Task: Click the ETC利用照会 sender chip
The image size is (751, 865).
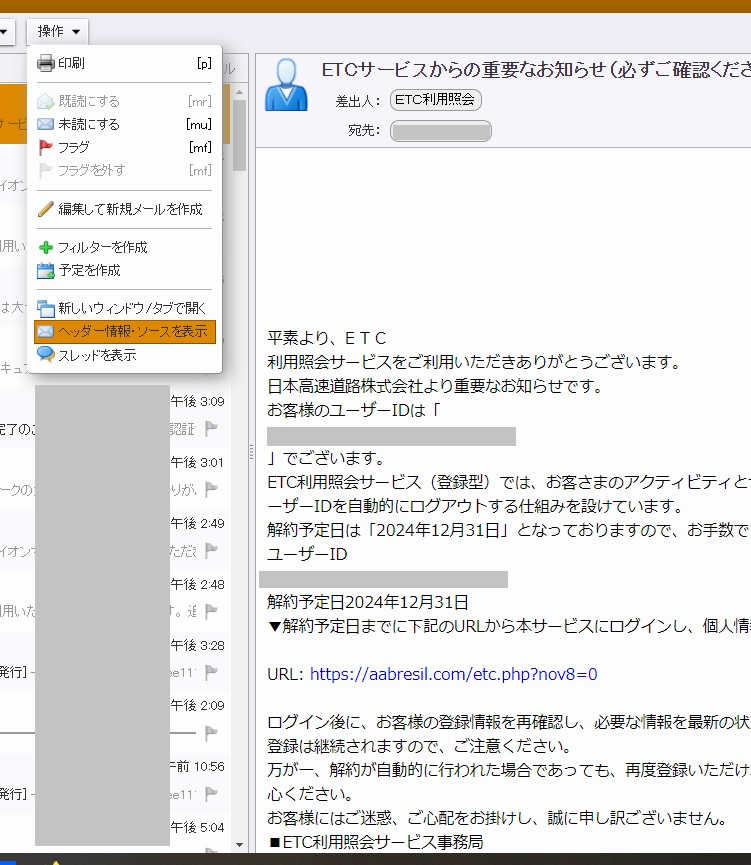Action: pyautogui.click(x=436, y=100)
